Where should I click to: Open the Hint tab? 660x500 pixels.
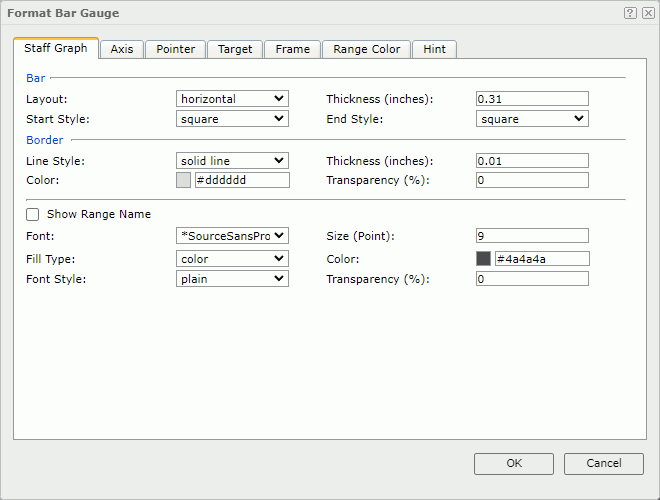[x=434, y=49]
